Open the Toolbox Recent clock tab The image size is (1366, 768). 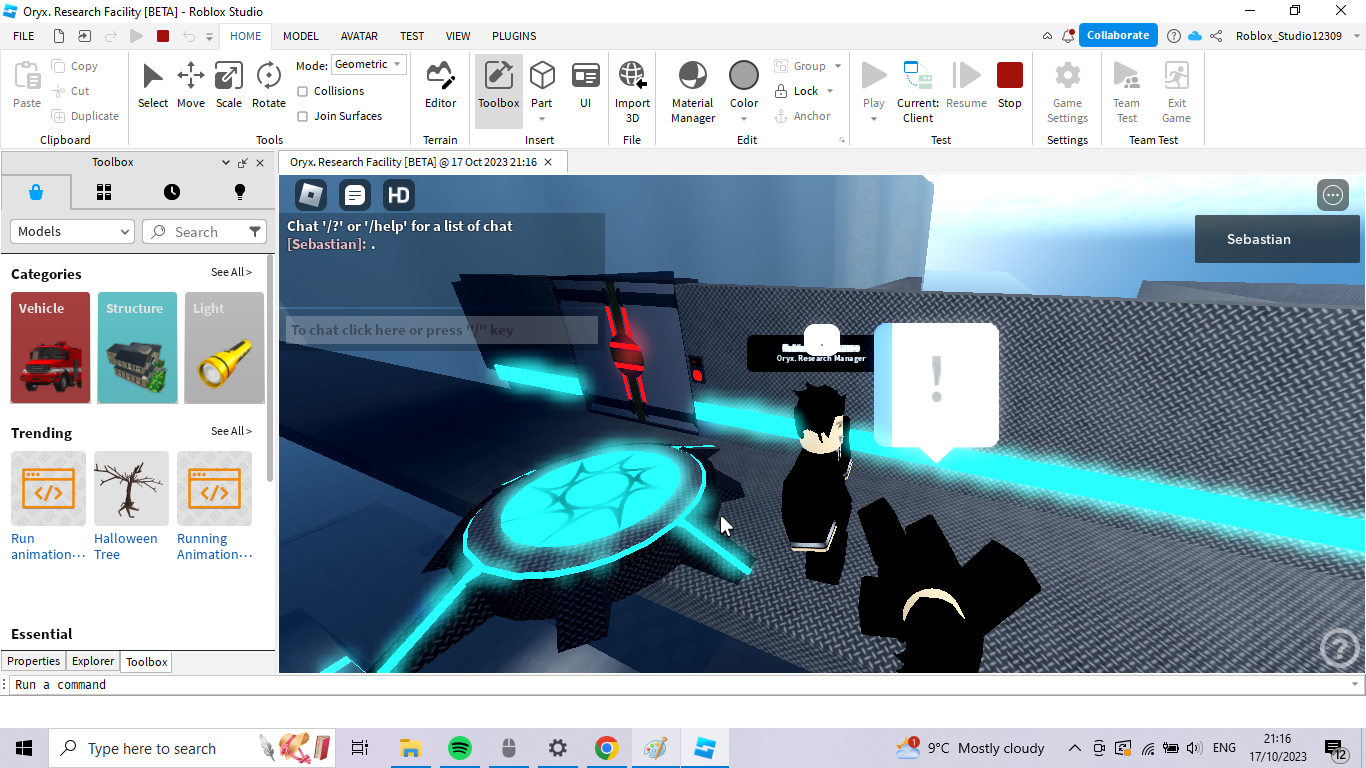172,192
